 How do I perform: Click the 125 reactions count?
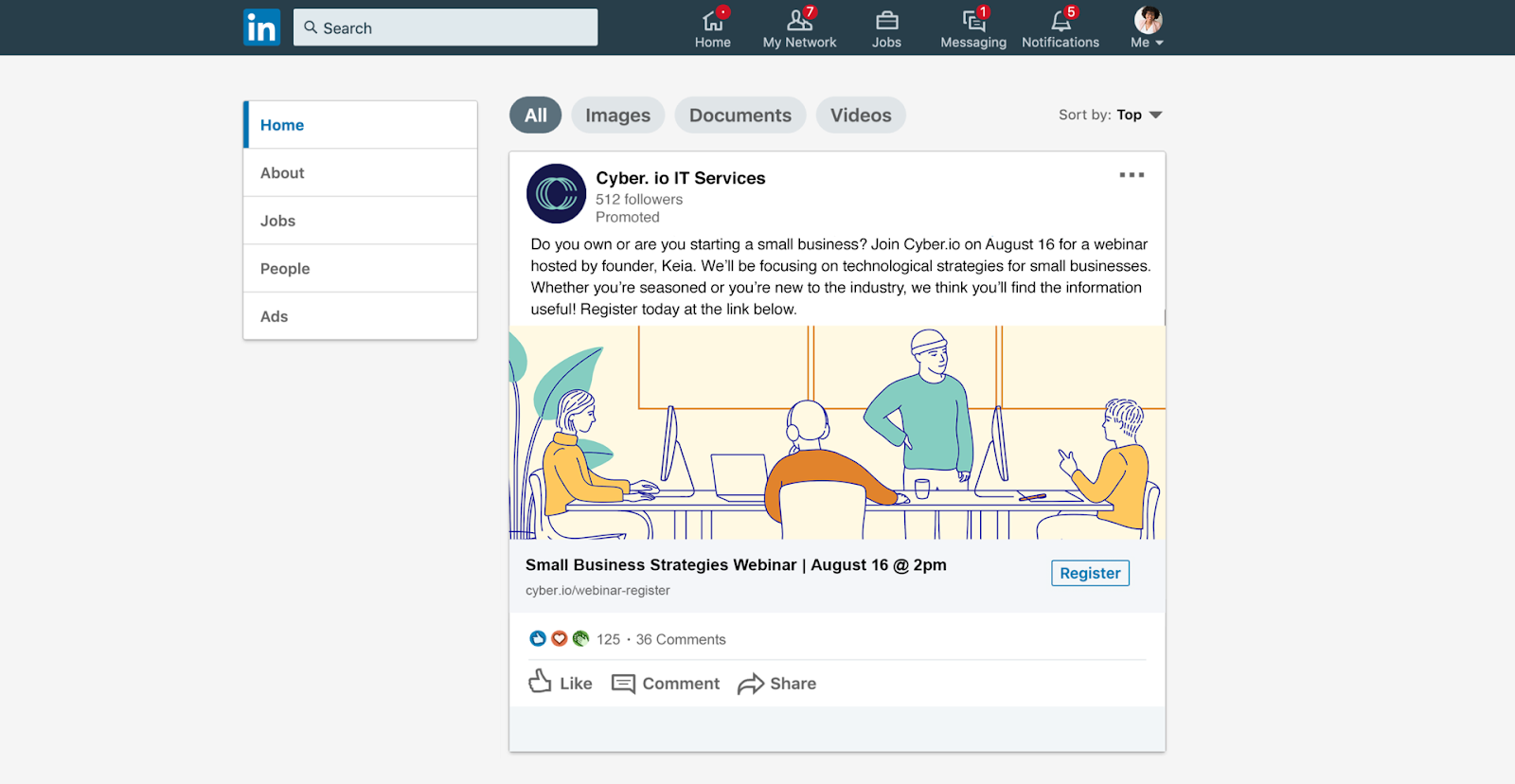608,640
